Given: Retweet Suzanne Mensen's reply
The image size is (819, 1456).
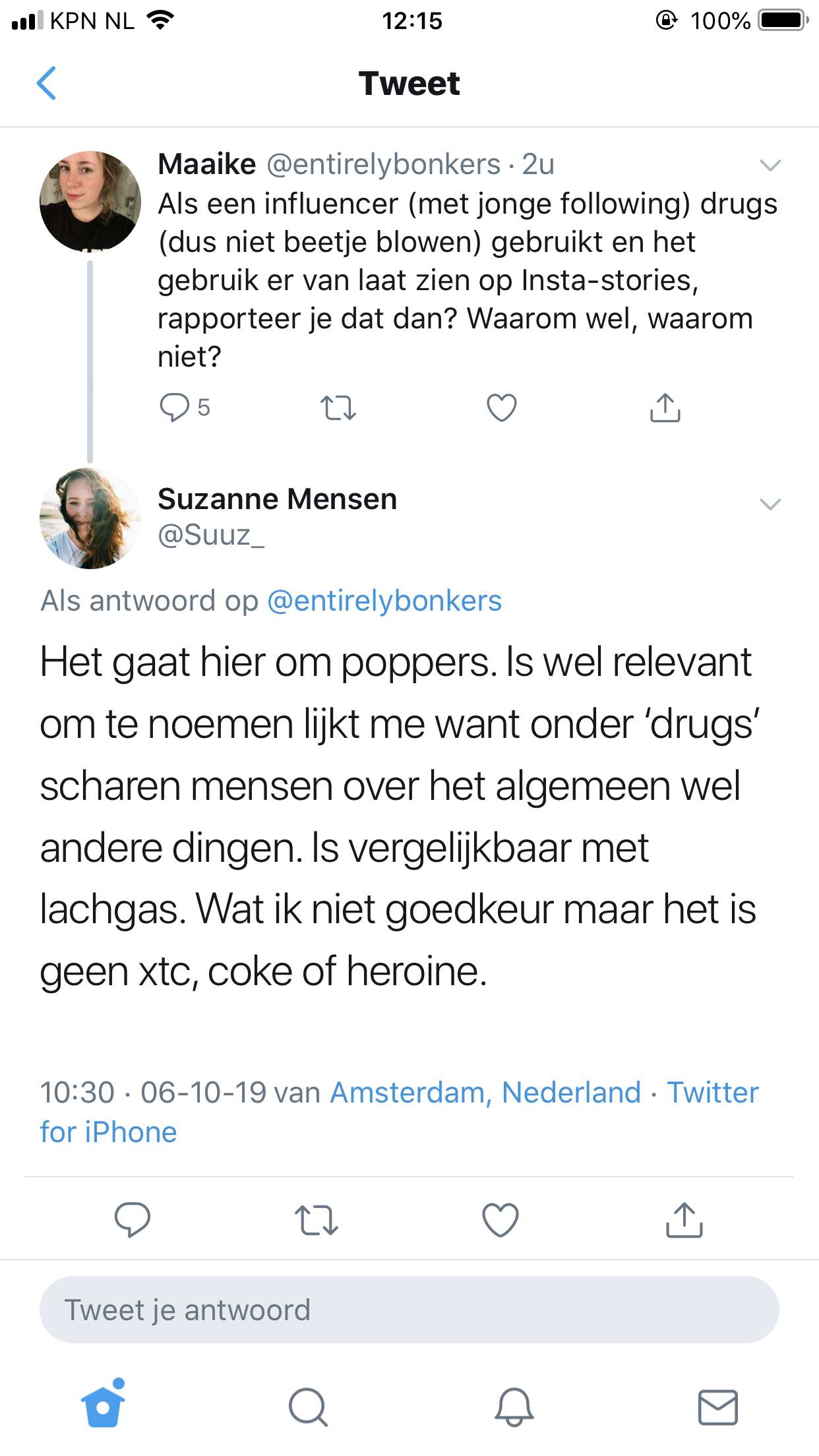Looking at the screenshot, I should pyautogui.click(x=317, y=1219).
